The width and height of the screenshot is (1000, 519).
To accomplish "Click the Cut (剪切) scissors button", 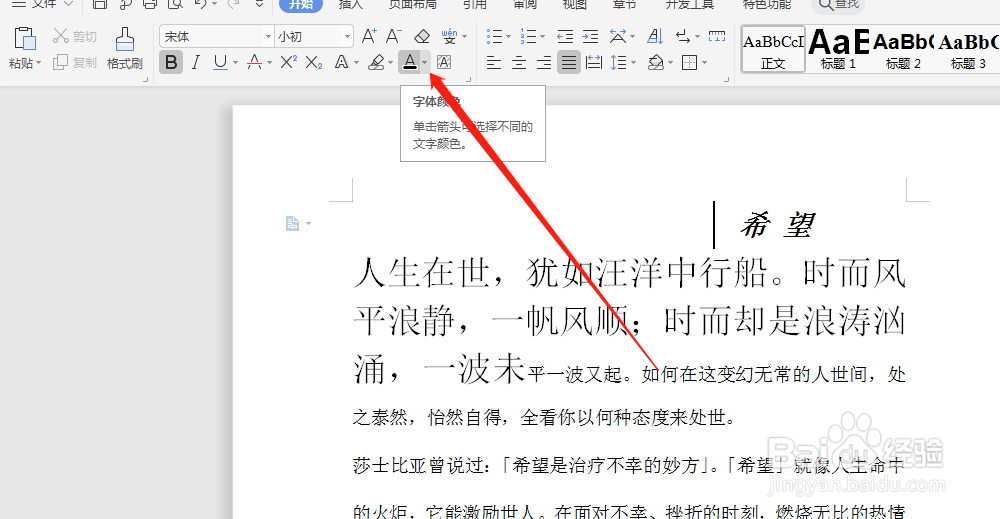I will click(75, 36).
